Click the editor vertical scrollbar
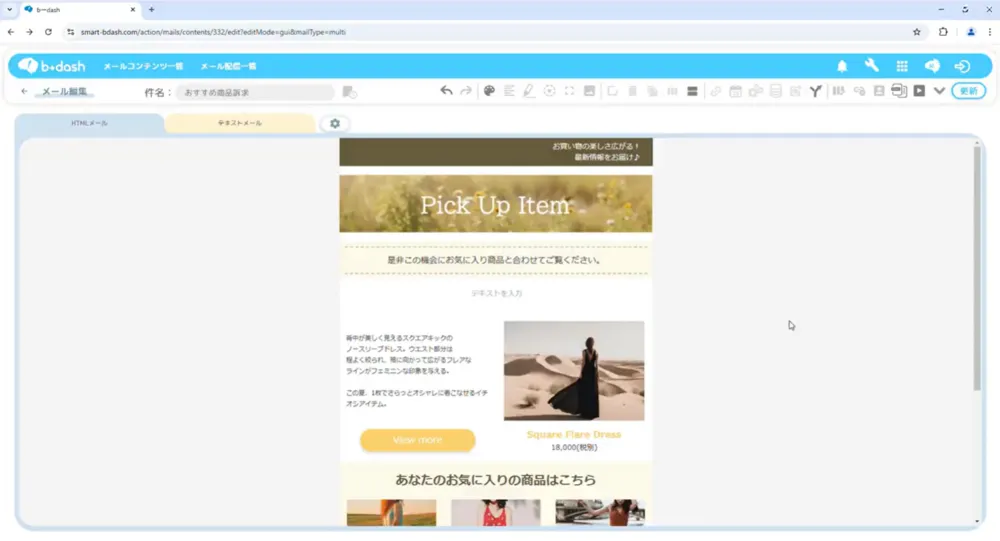This screenshot has height=541, width=1000. pyautogui.click(x=976, y=268)
